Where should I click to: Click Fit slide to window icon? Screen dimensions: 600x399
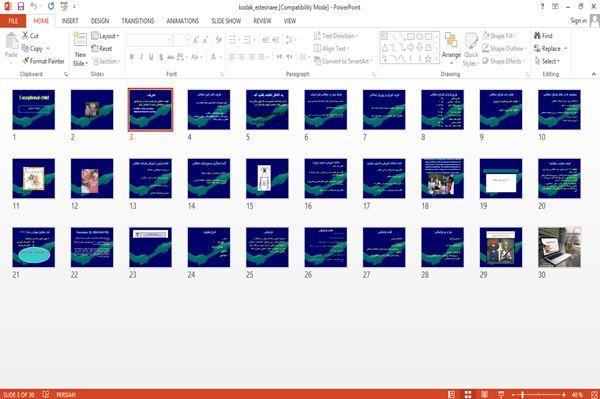click(x=594, y=394)
